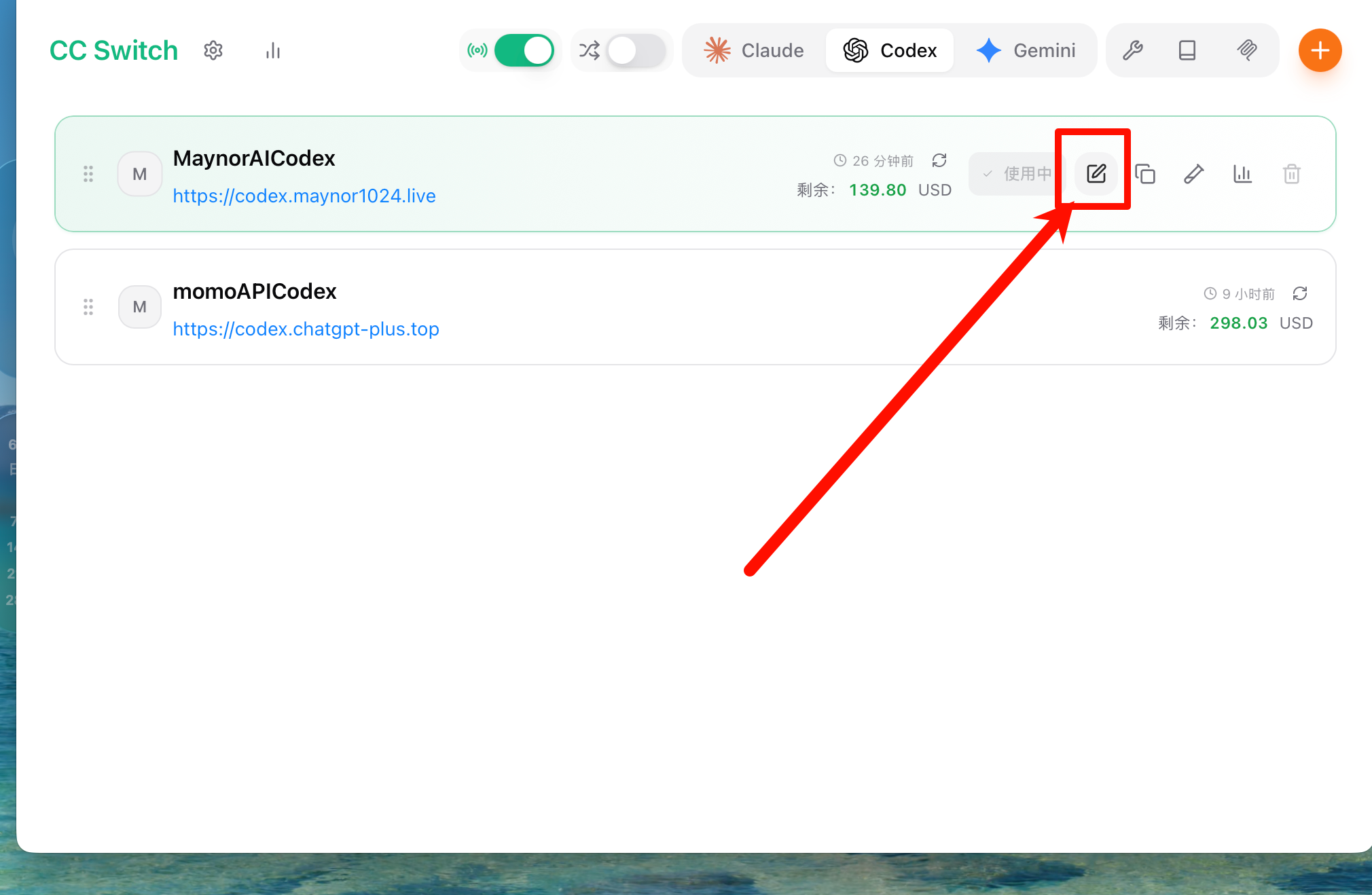Screen dimensions: 1372x895
Task: Refresh the MaynorAICodex balance
Action: pyautogui.click(x=939, y=160)
